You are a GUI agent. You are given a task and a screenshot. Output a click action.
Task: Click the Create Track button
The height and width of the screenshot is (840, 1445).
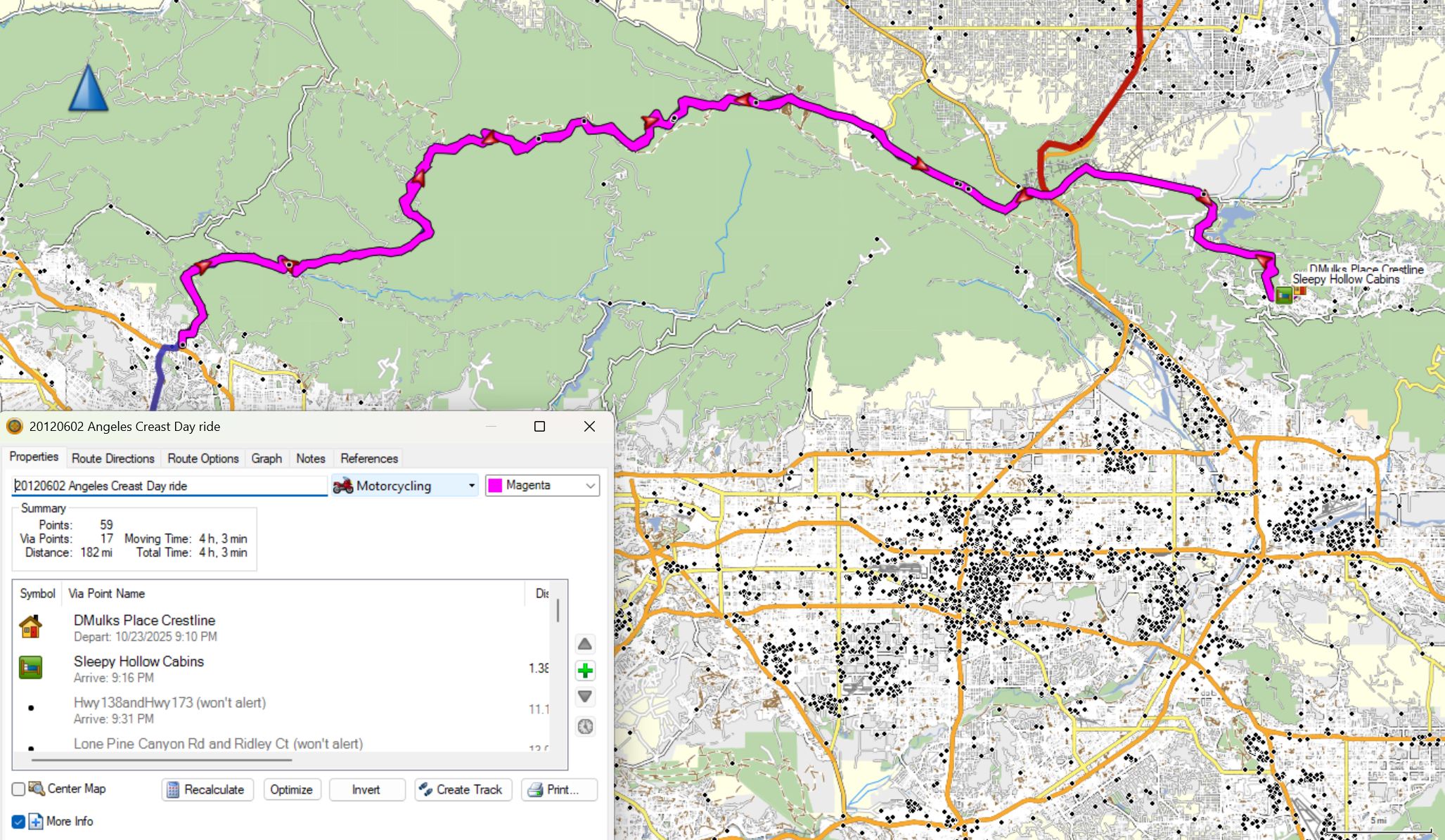pyautogui.click(x=463, y=789)
